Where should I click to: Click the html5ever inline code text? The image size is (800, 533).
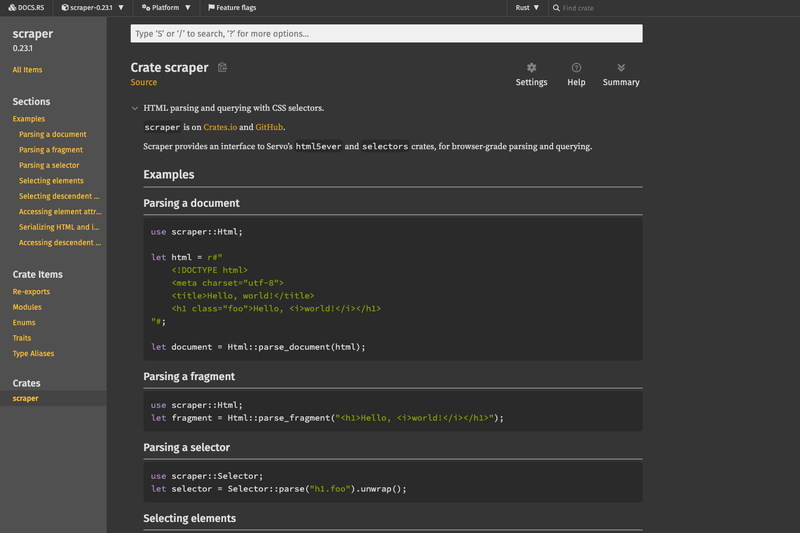[318, 146]
